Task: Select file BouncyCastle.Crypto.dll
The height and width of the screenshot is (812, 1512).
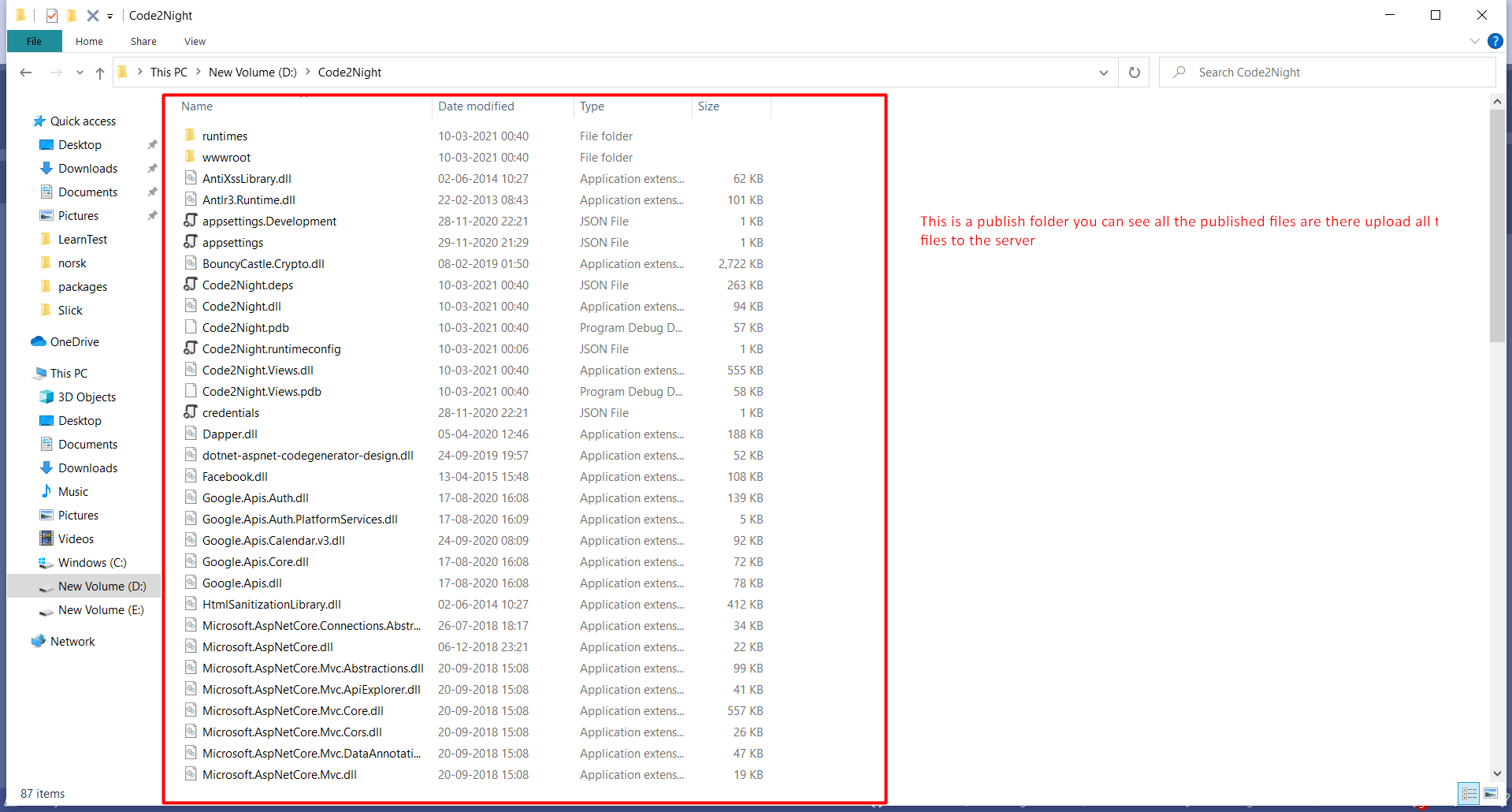Action: click(x=263, y=264)
